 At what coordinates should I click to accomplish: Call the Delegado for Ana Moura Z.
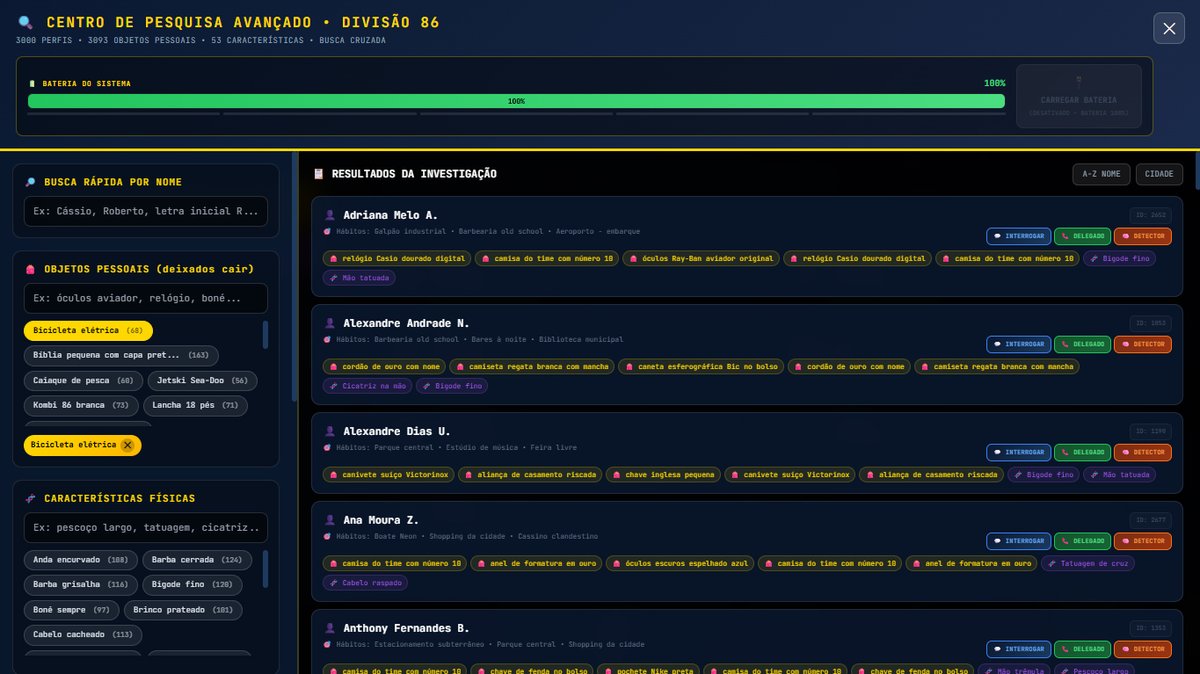point(1082,541)
